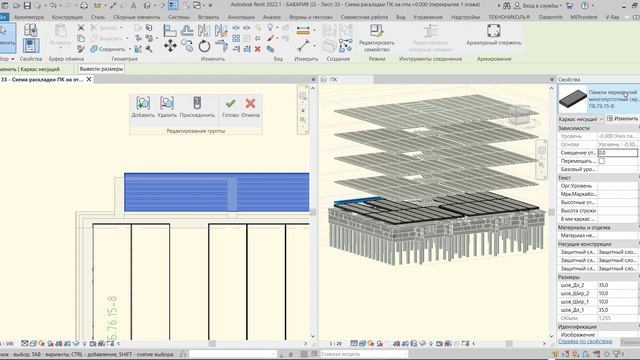Image resolution: width=640 pixels, height=360 pixels.
Task: Select the Offset tool in Modify panel
Action: click(187, 31)
